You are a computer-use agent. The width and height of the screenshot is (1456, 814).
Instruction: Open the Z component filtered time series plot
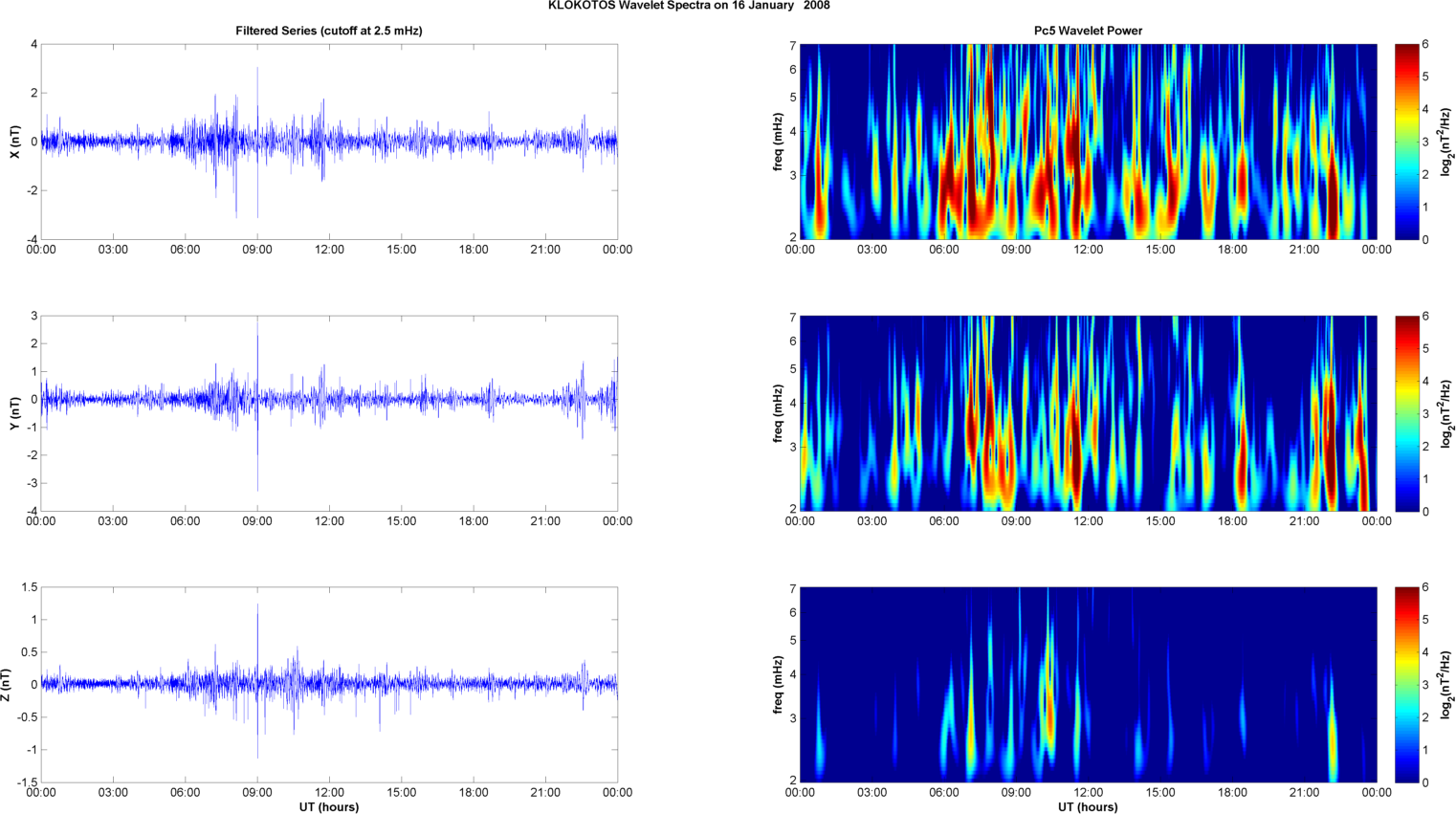pyautogui.click(x=329, y=685)
